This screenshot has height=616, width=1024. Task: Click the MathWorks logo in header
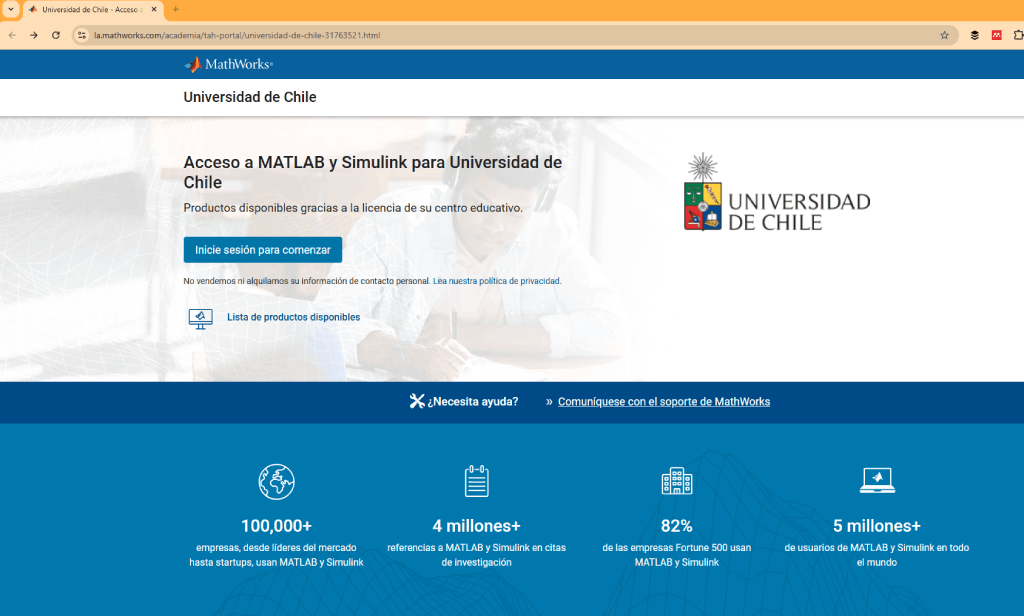[228, 64]
